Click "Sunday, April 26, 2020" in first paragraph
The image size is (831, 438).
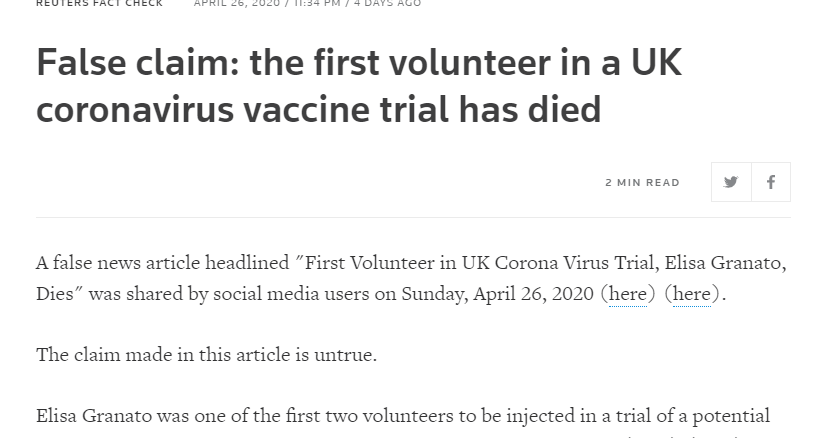pyautogui.click(x=497, y=294)
